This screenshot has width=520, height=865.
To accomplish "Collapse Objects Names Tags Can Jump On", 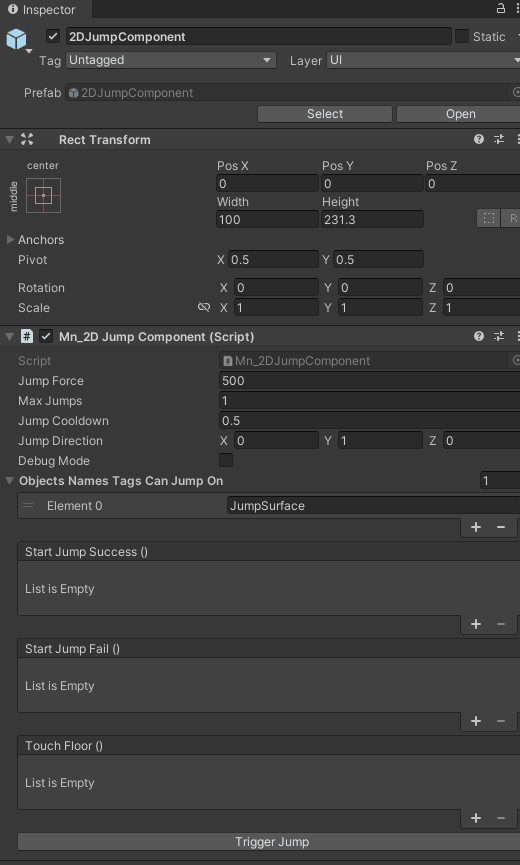I will pyautogui.click(x=9, y=480).
